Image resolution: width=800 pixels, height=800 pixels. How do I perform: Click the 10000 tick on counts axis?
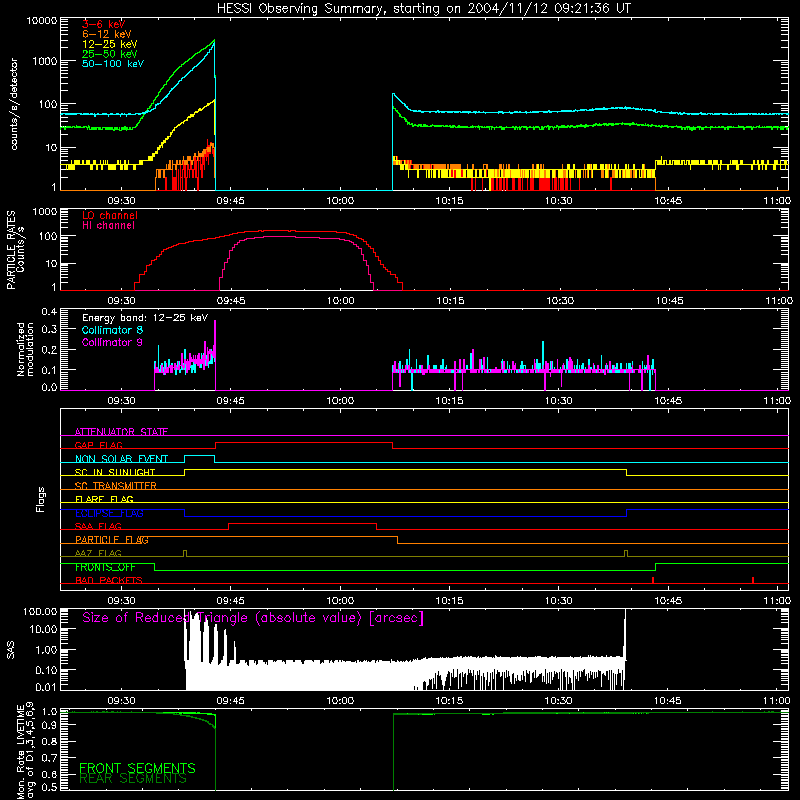[42, 21]
